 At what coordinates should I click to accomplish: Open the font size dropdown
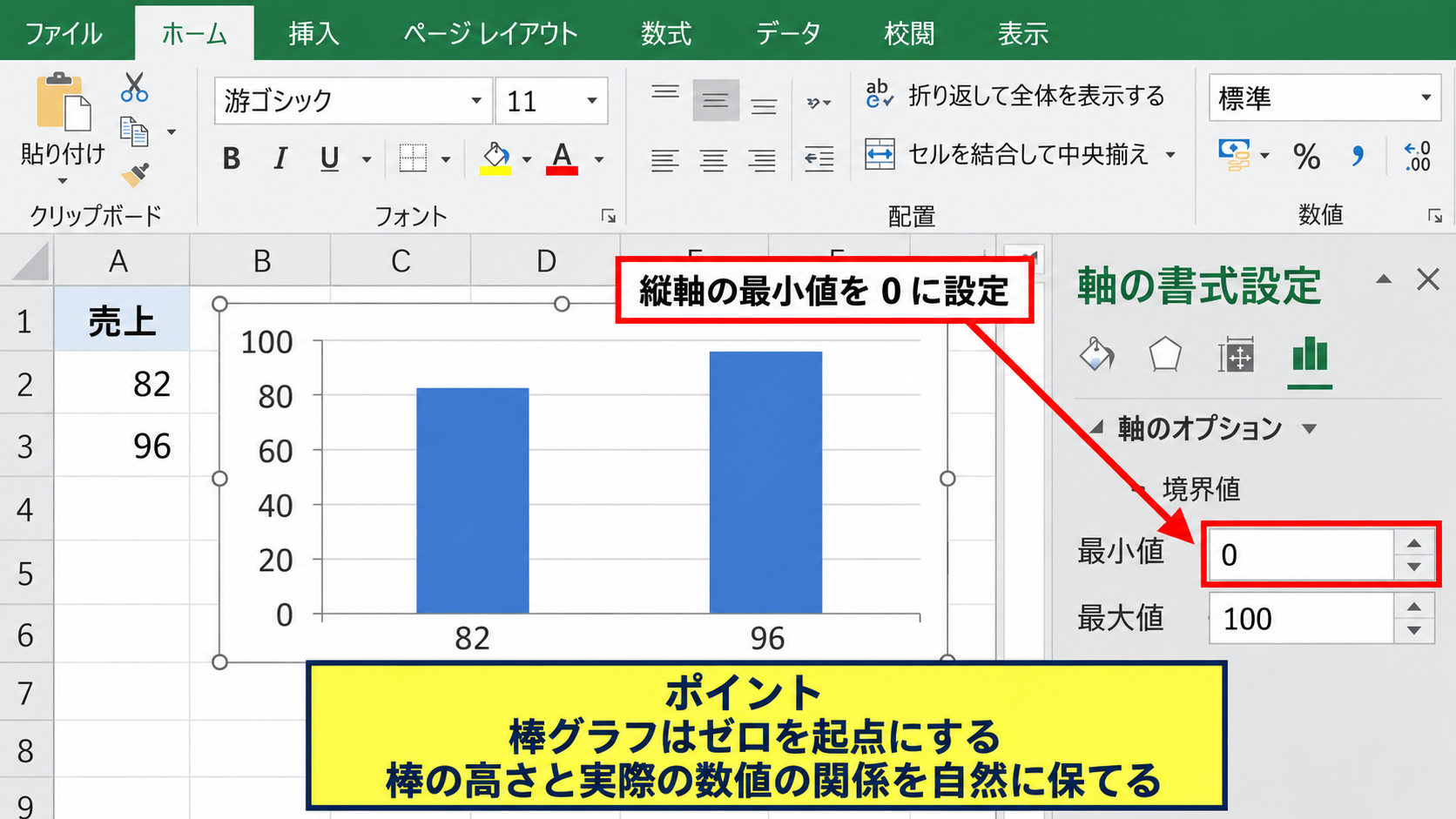(x=592, y=100)
